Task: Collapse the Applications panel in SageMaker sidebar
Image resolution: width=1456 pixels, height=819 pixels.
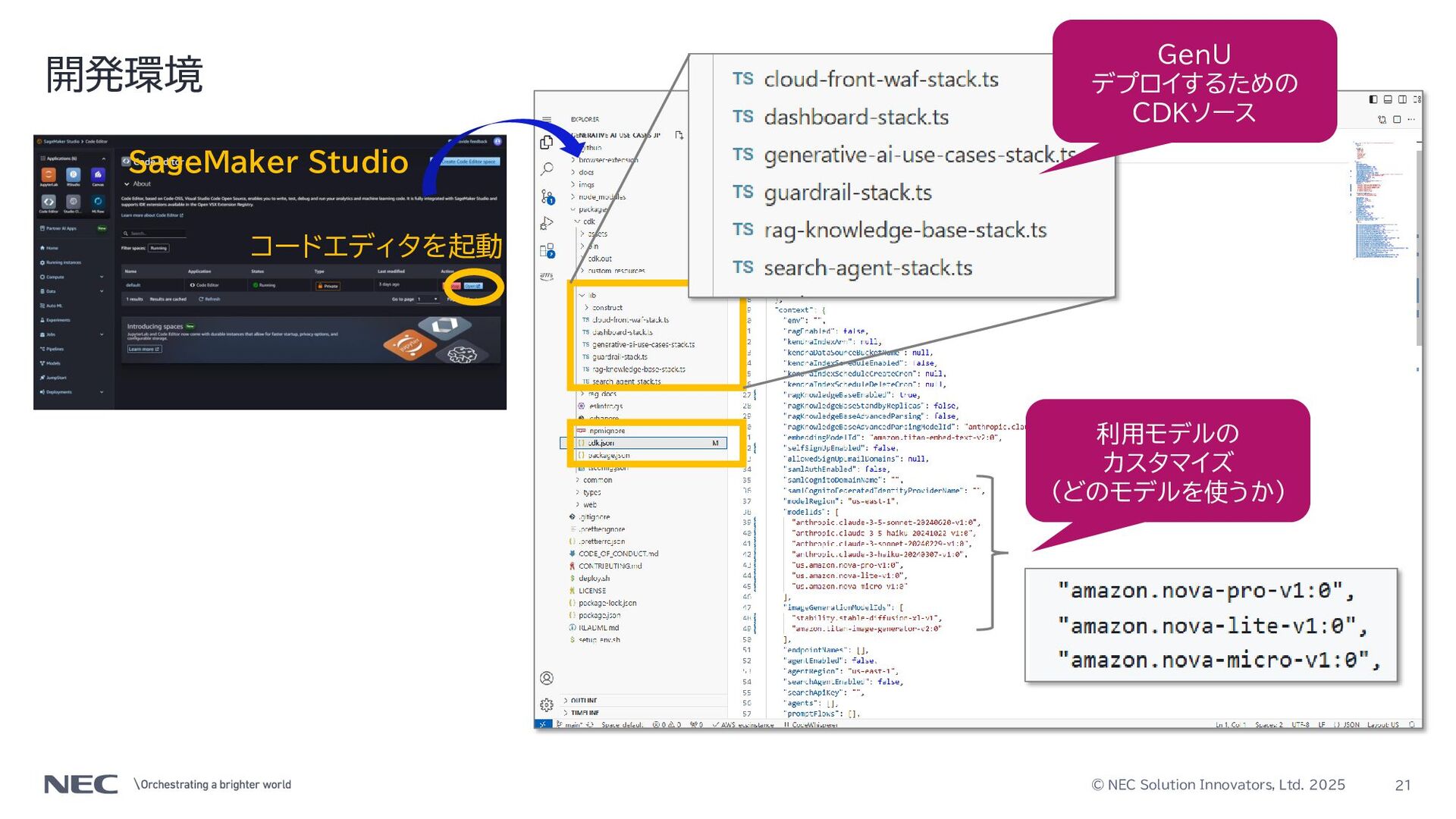Action: (x=104, y=158)
